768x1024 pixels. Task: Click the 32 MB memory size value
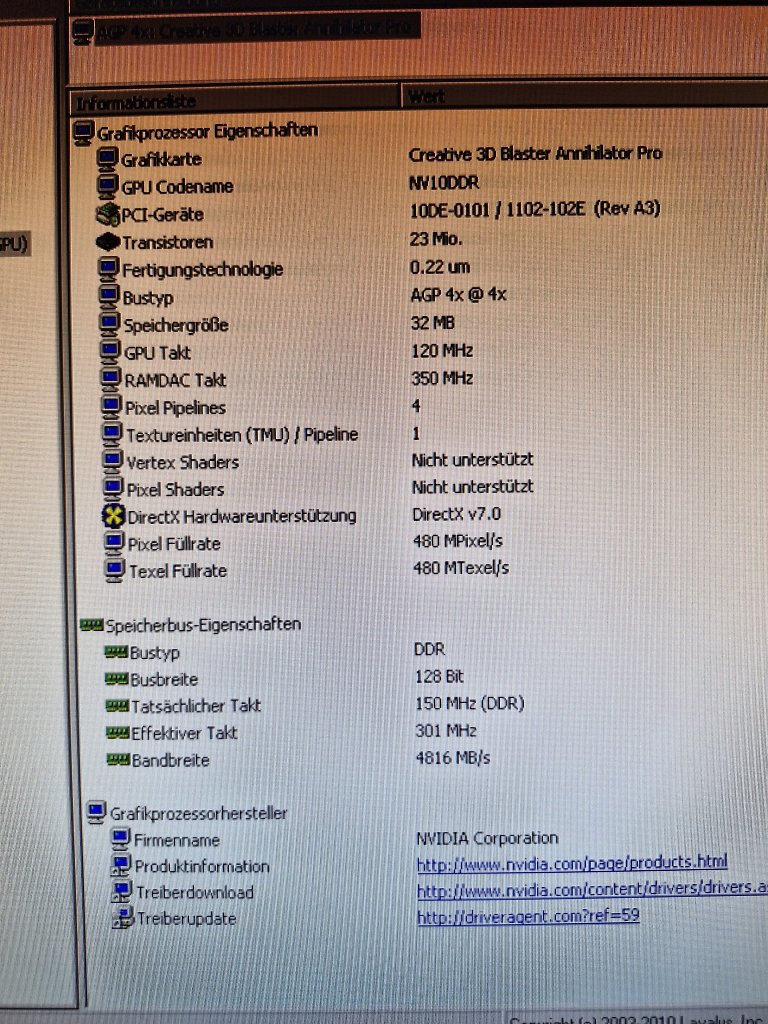pyautogui.click(x=433, y=323)
